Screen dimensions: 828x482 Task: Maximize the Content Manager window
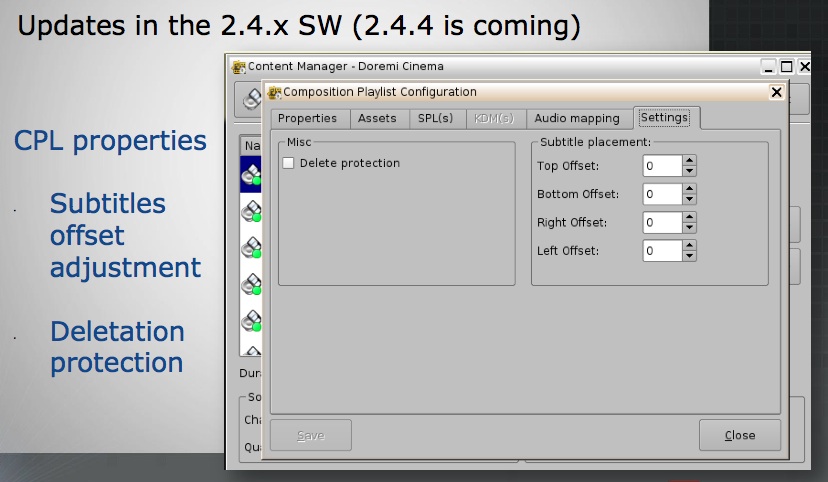pyautogui.click(x=786, y=67)
